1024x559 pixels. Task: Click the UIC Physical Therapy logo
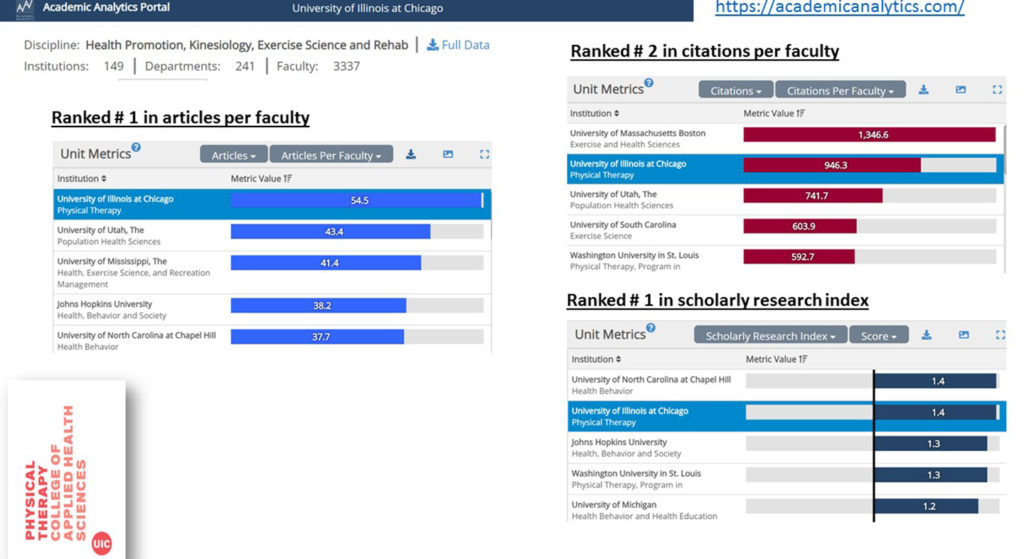(x=67, y=470)
